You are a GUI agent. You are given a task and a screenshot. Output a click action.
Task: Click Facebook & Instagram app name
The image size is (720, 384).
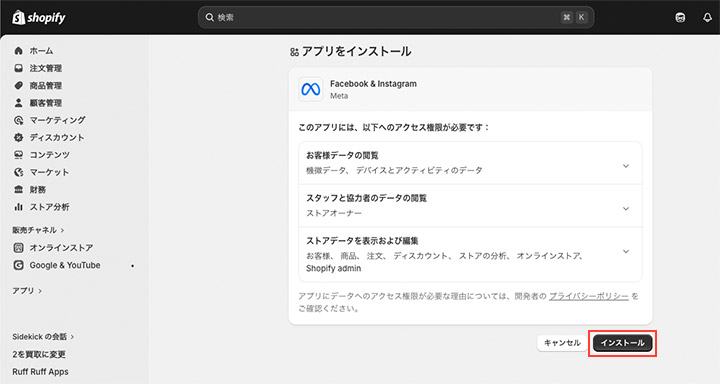coord(373,84)
